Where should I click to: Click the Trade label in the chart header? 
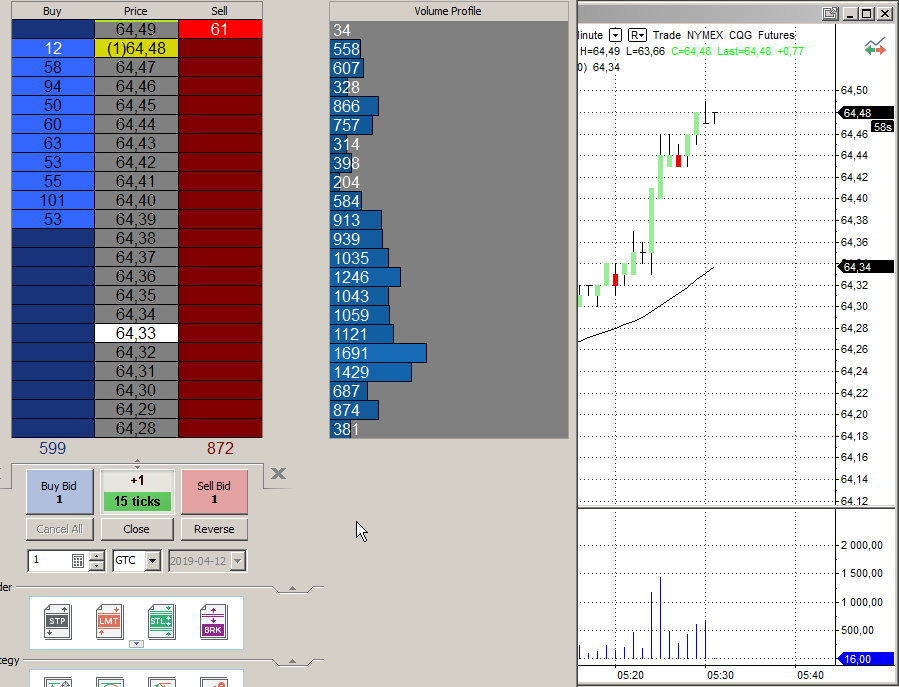666,35
